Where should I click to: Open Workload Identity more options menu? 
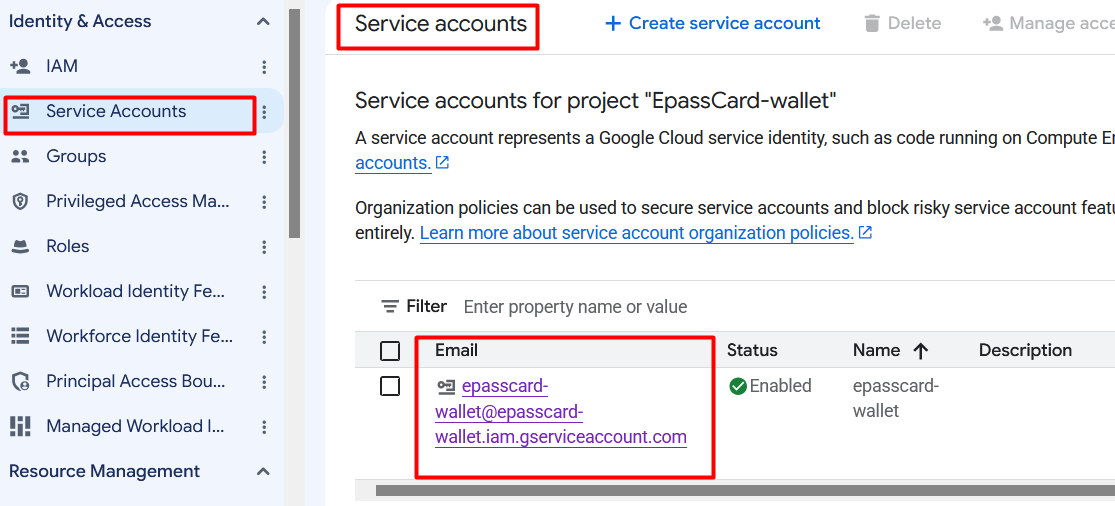pyautogui.click(x=264, y=291)
